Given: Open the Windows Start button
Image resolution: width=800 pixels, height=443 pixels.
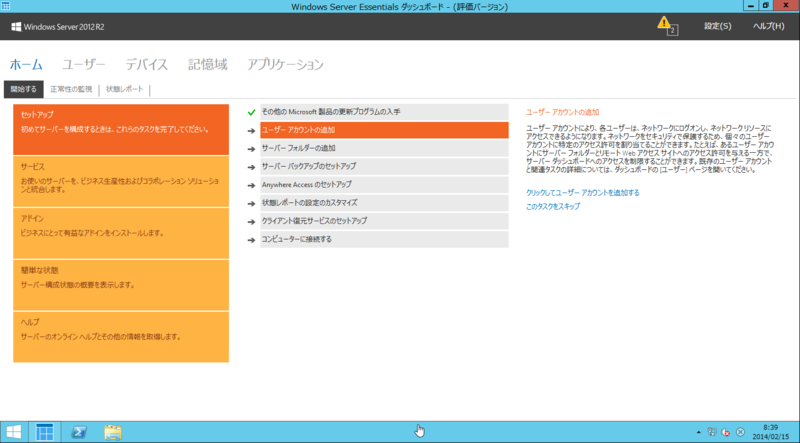Looking at the screenshot, I should coord(14,432).
